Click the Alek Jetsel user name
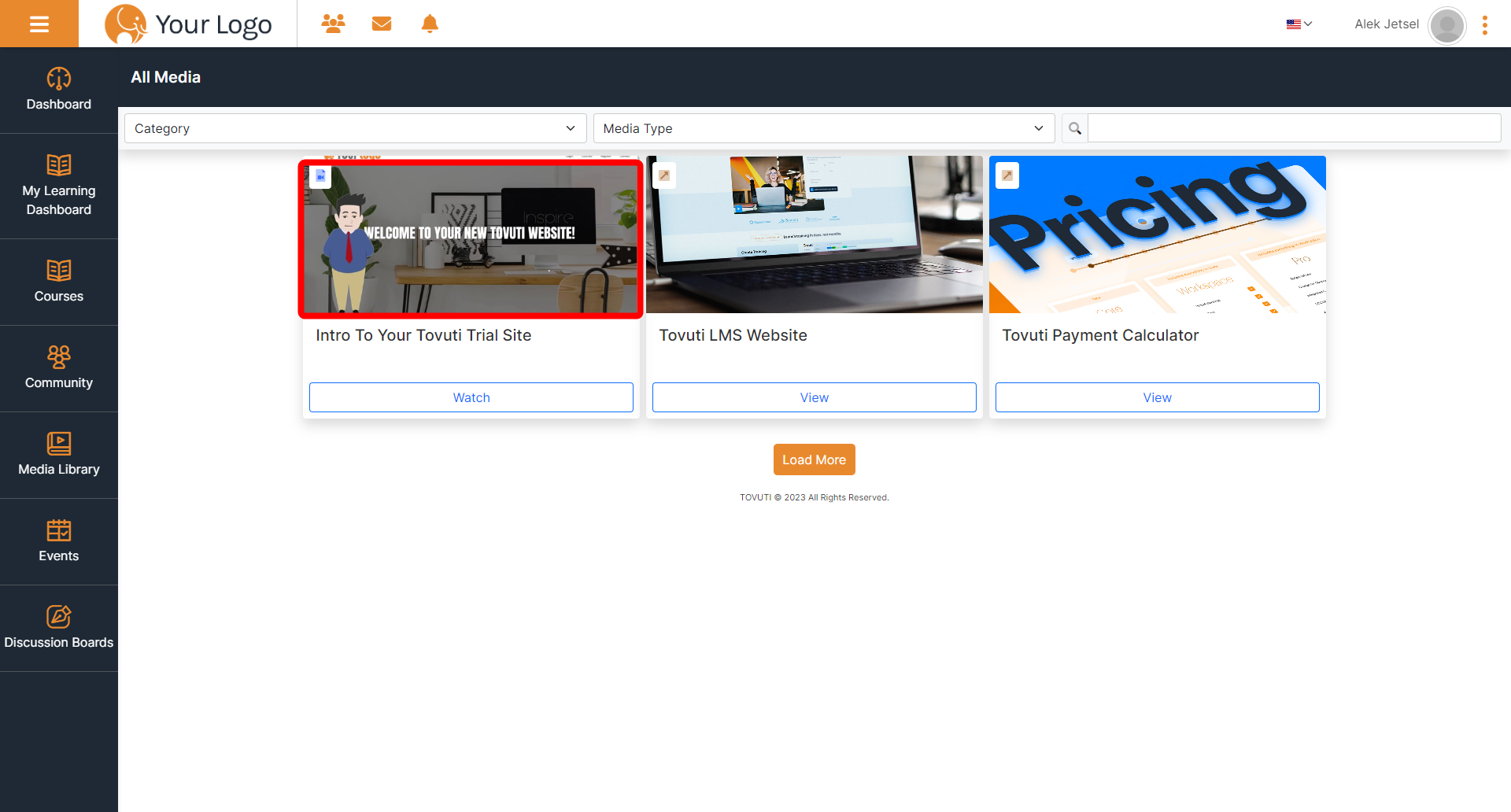The width and height of the screenshot is (1511, 812). click(1387, 24)
